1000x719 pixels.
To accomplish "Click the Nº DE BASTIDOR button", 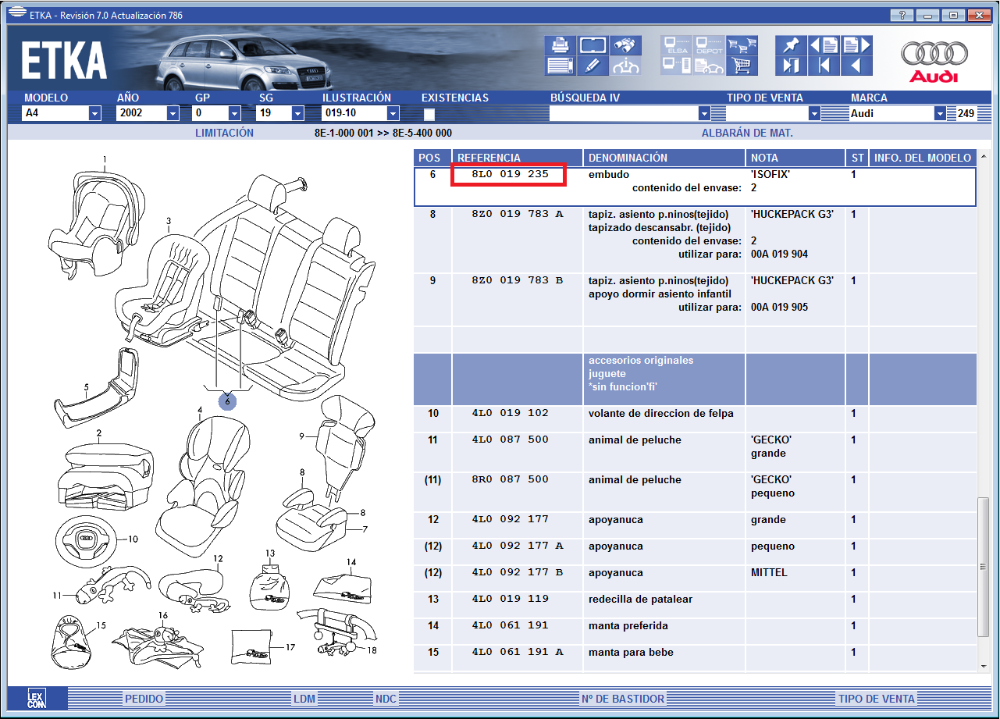I will pyautogui.click(x=622, y=699).
